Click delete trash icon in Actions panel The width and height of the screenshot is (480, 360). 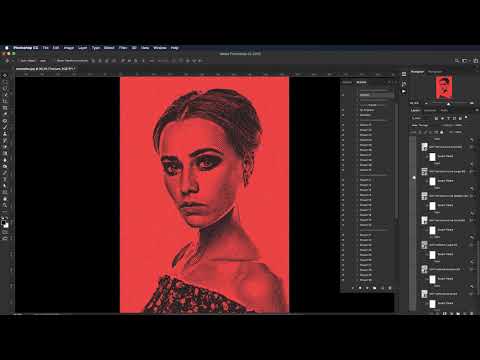(x=390, y=287)
